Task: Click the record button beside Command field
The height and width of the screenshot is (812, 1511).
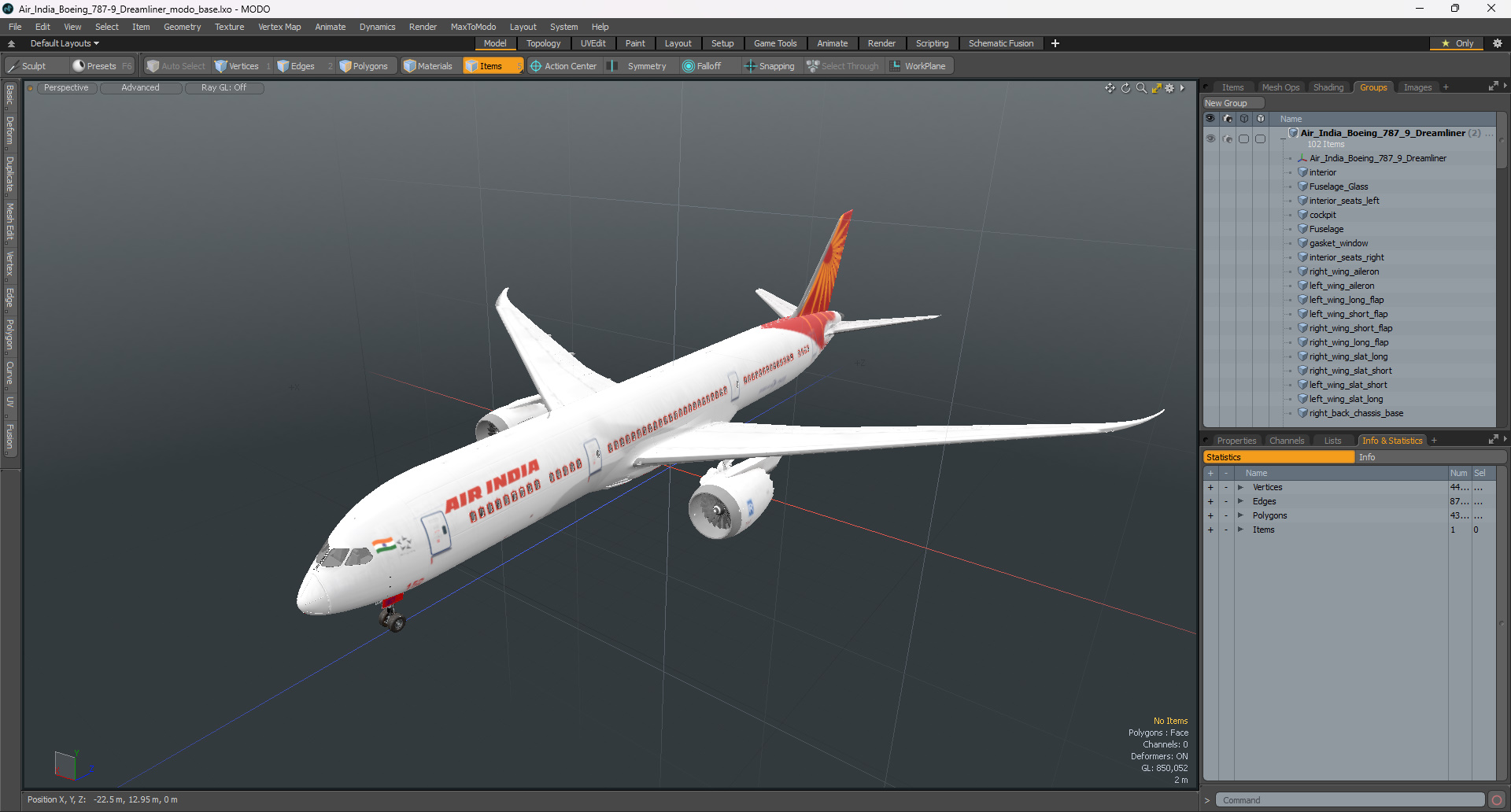Action: point(1497,800)
